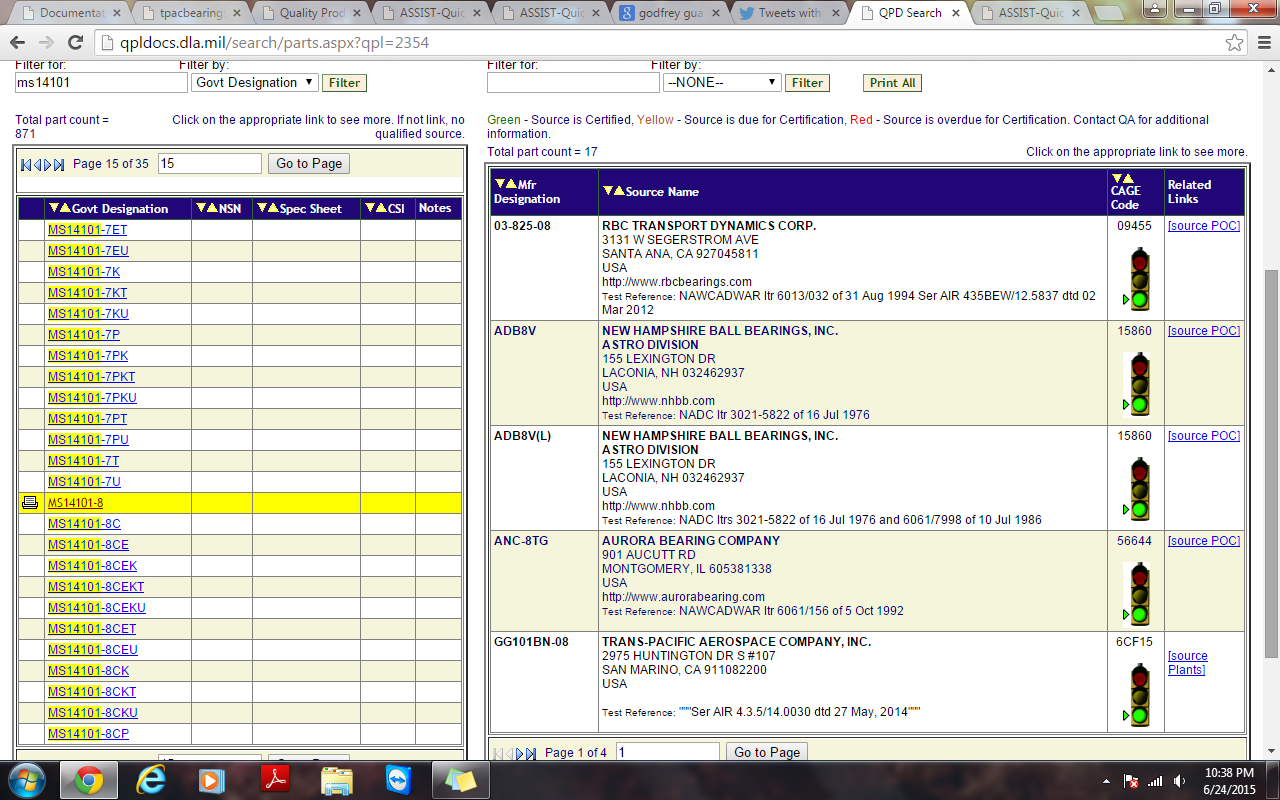The width and height of the screenshot is (1280, 800).
Task: Click the traffic light for GG101BN-08
Action: click(x=1136, y=695)
